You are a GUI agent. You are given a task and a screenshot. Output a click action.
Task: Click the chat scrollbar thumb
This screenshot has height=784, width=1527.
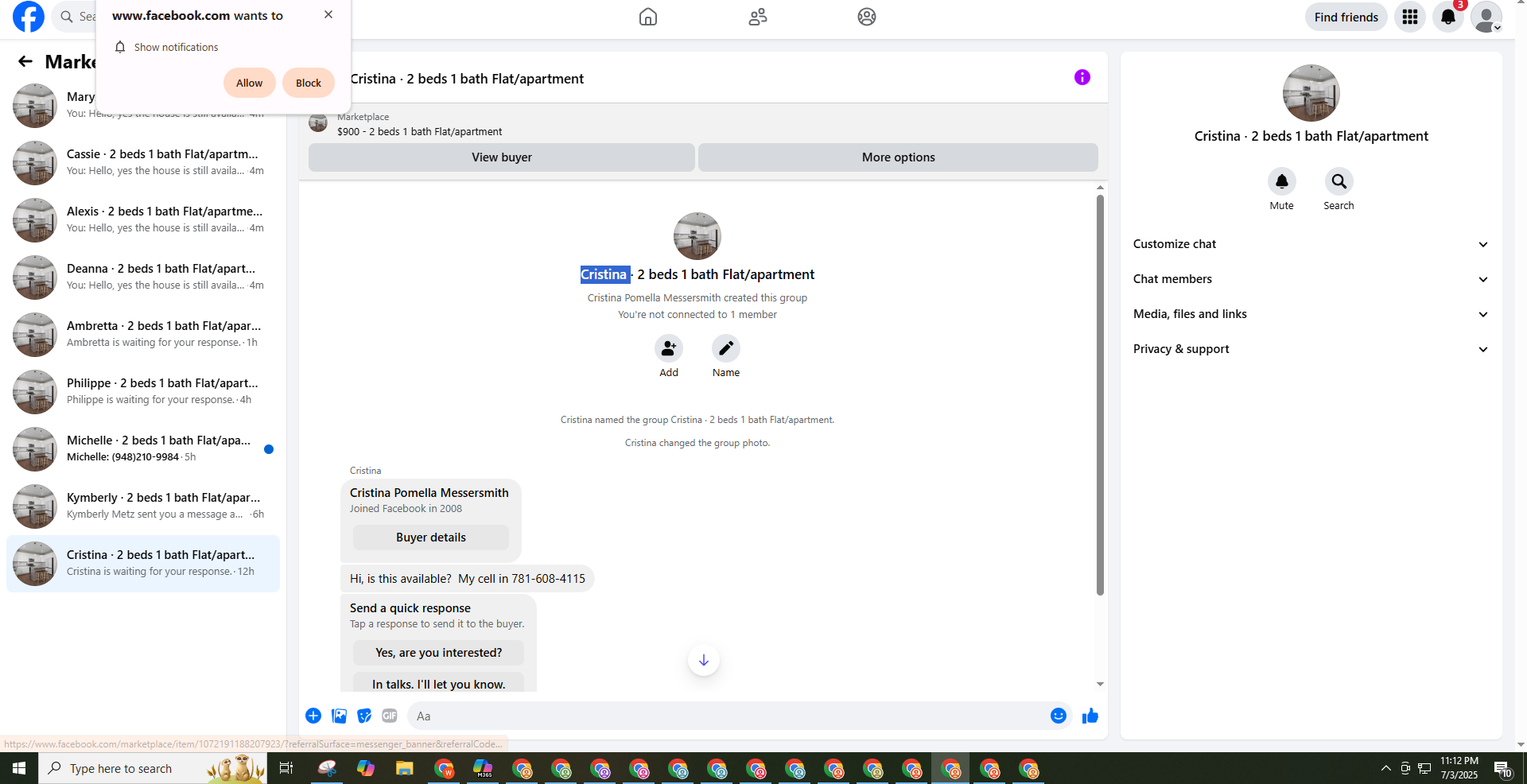click(1100, 394)
